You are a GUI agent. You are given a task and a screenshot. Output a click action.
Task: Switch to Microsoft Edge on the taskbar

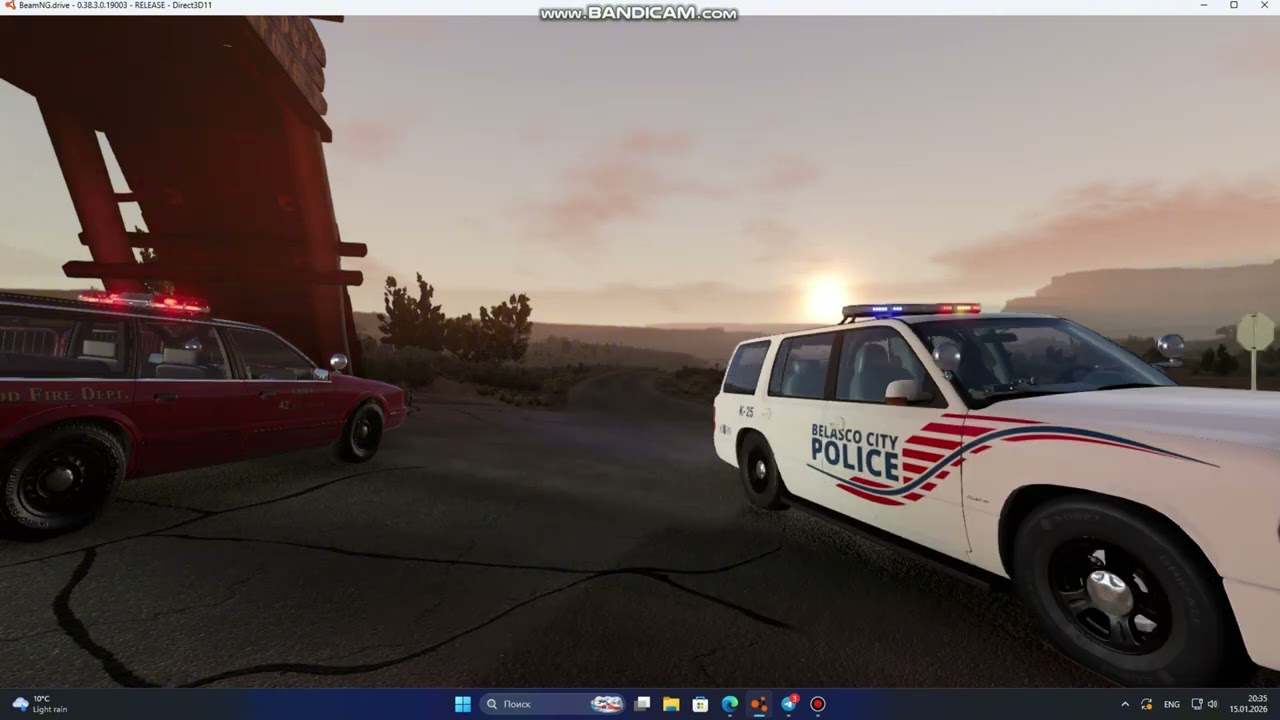[x=730, y=704]
